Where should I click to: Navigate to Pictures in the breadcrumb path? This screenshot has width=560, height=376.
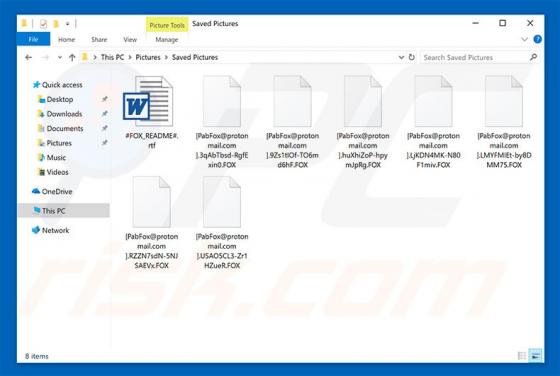[148, 57]
